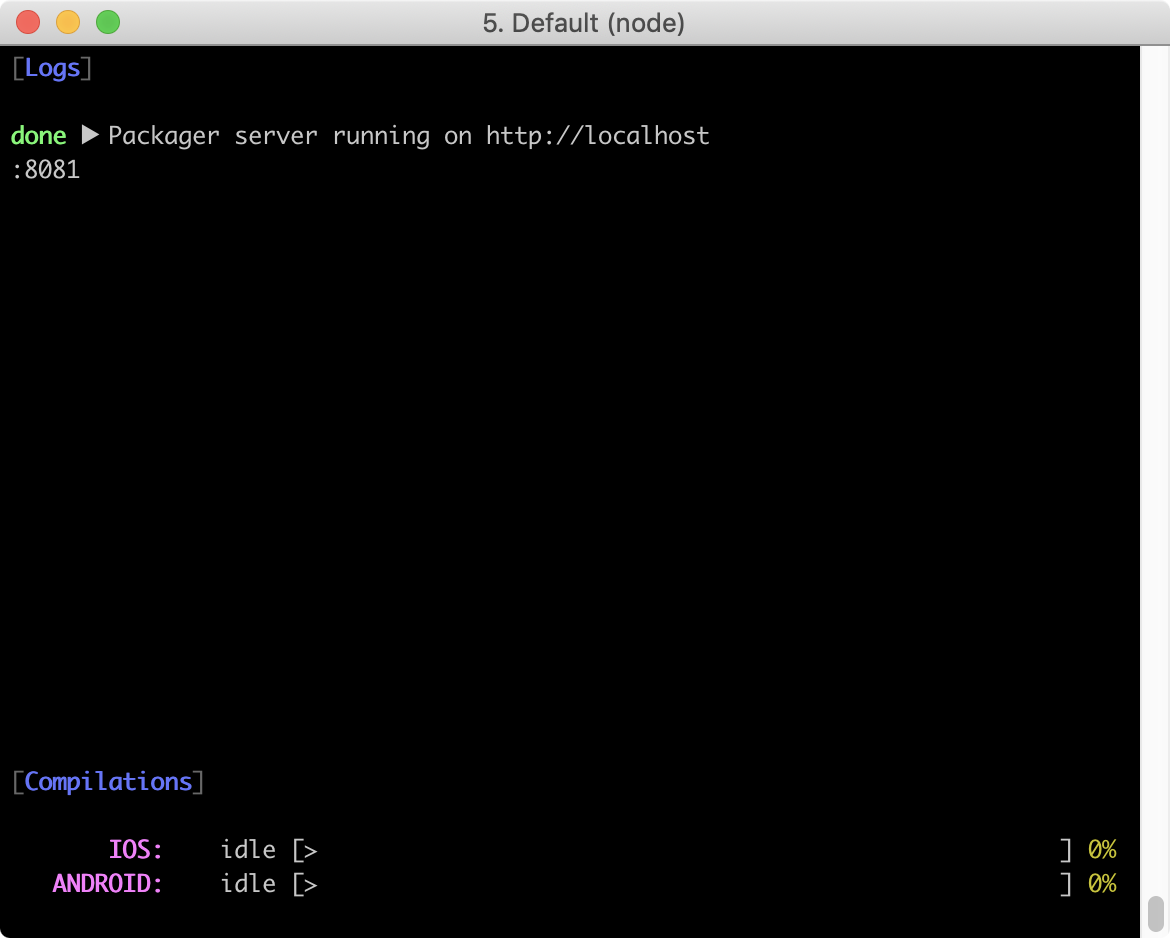This screenshot has width=1170, height=938.
Task: Click the play arrow next to 'done'
Action: coord(90,135)
